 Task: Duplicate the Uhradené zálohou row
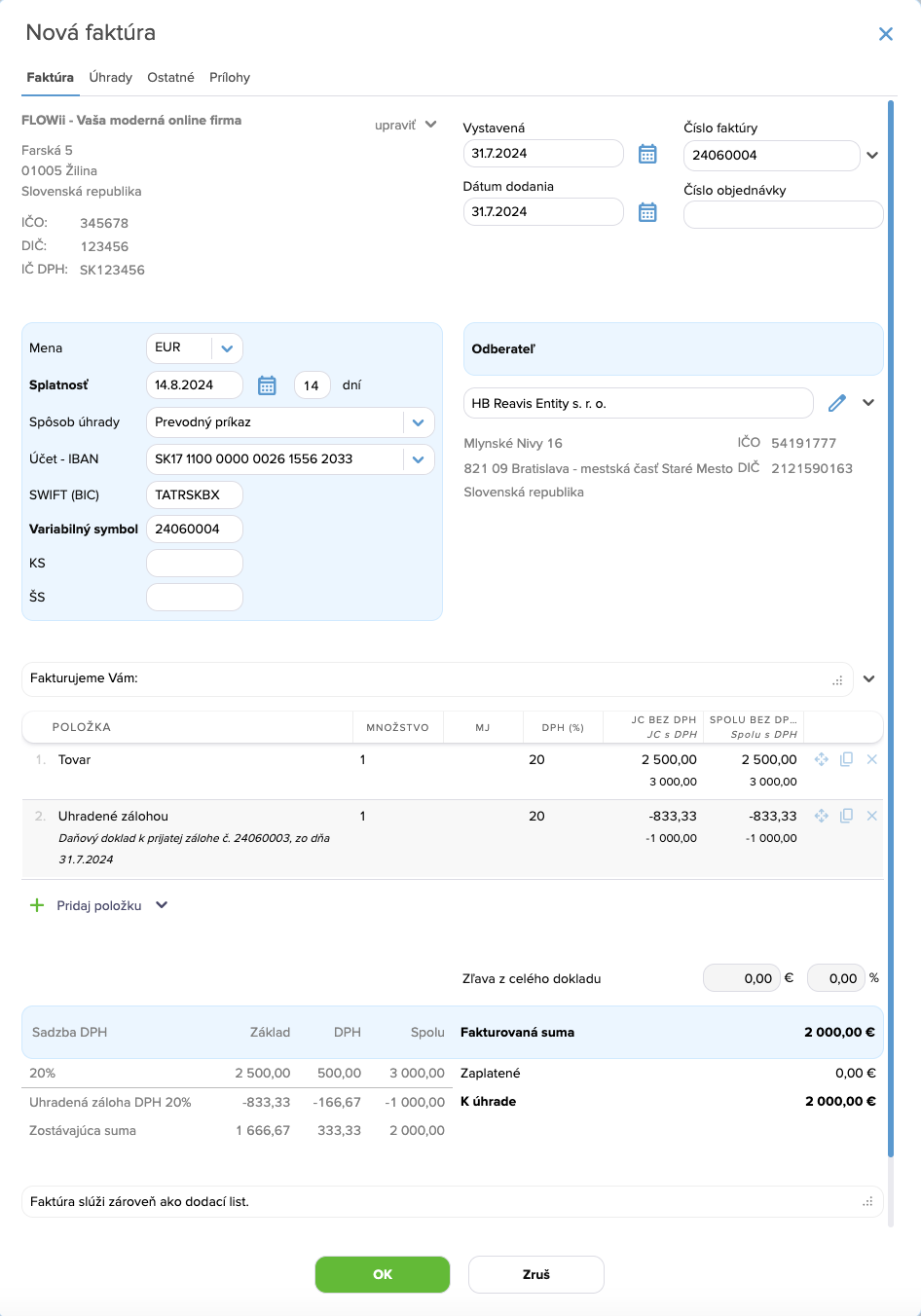[x=846, y=816]
